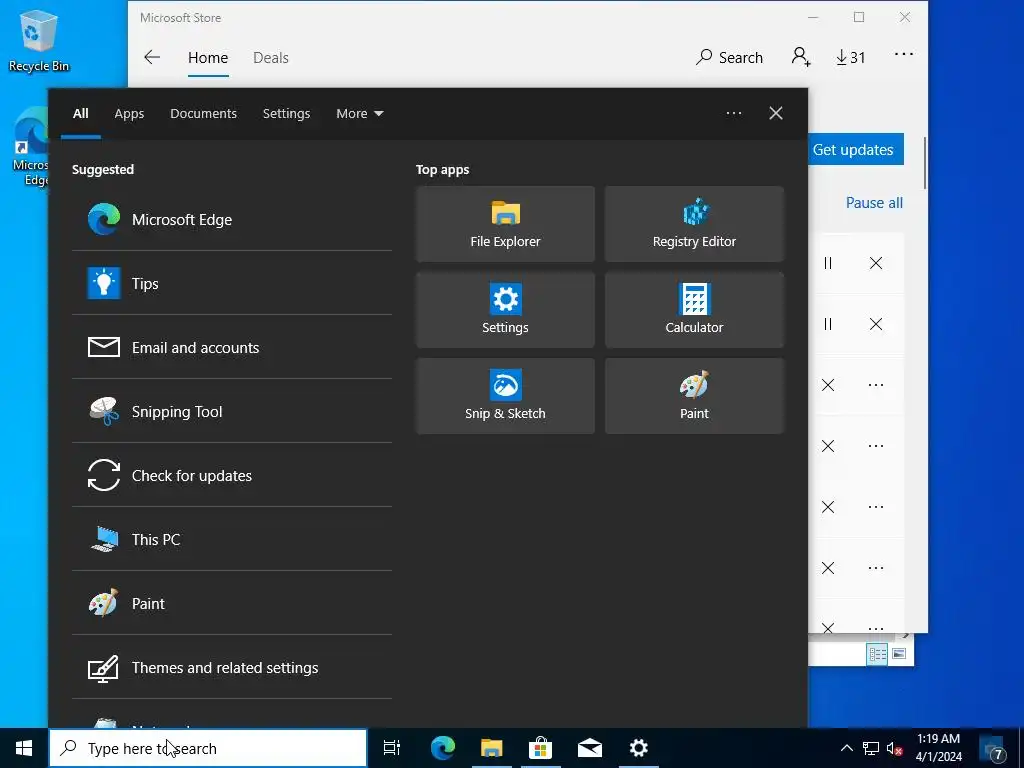
Task: Open Themes and related settings
Action: point(232,667)
